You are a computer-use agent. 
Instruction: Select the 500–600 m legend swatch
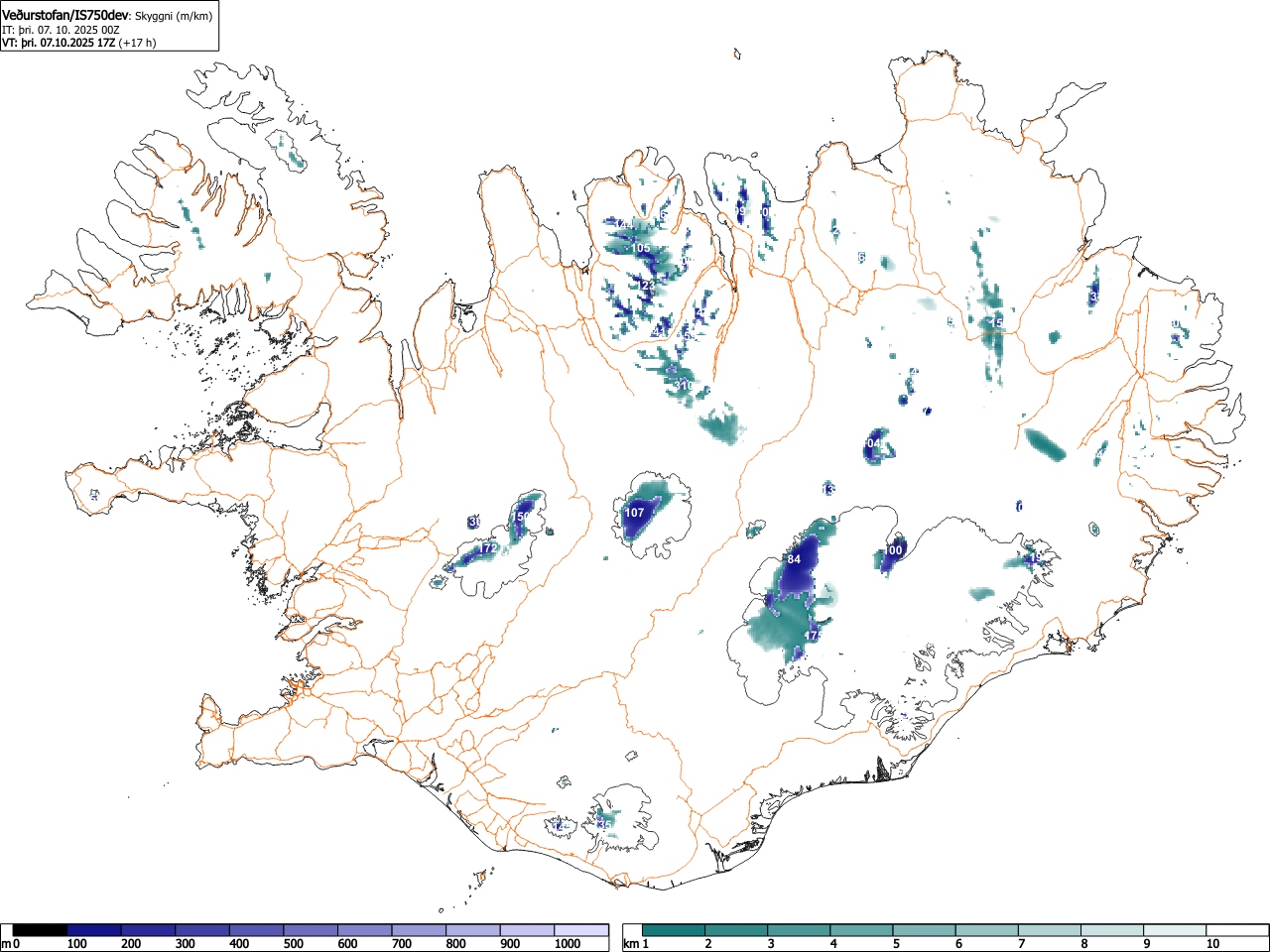(x=311, y=930)
